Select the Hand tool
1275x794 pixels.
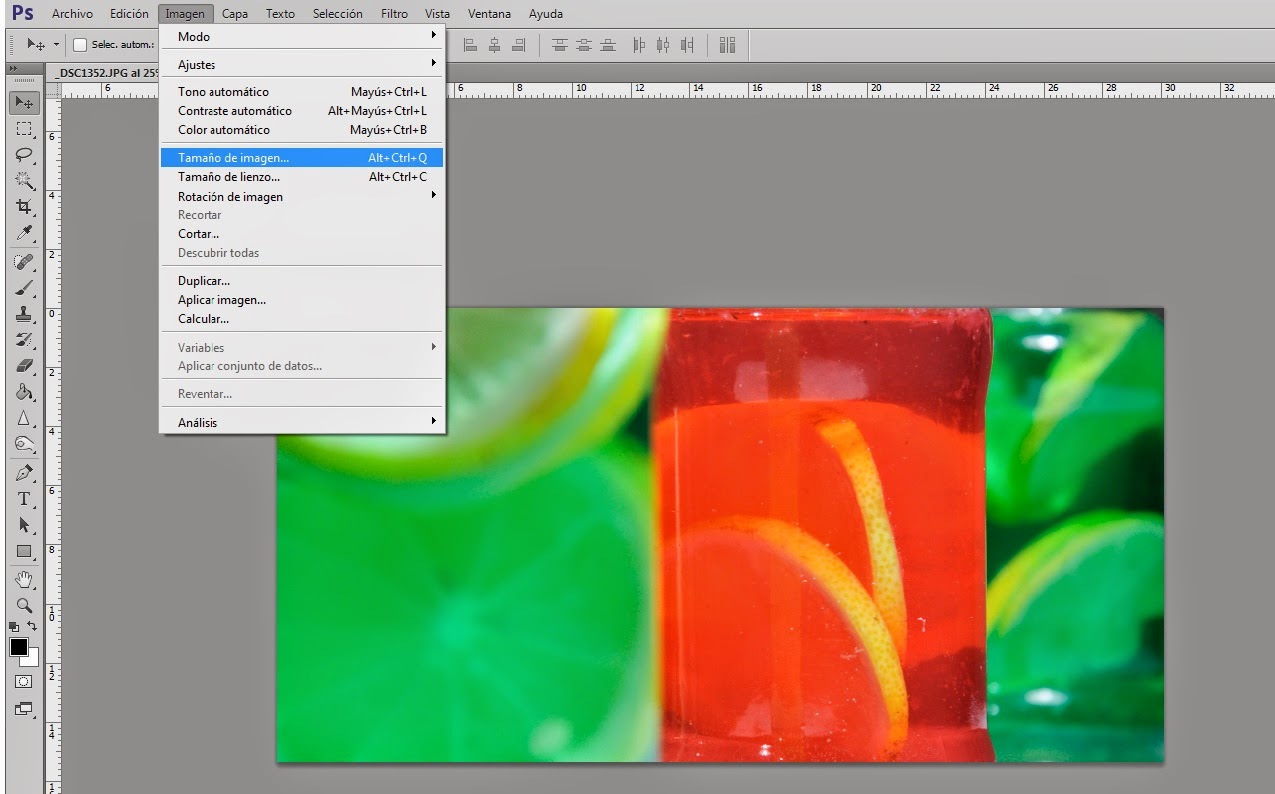click(x=24, y=579)
